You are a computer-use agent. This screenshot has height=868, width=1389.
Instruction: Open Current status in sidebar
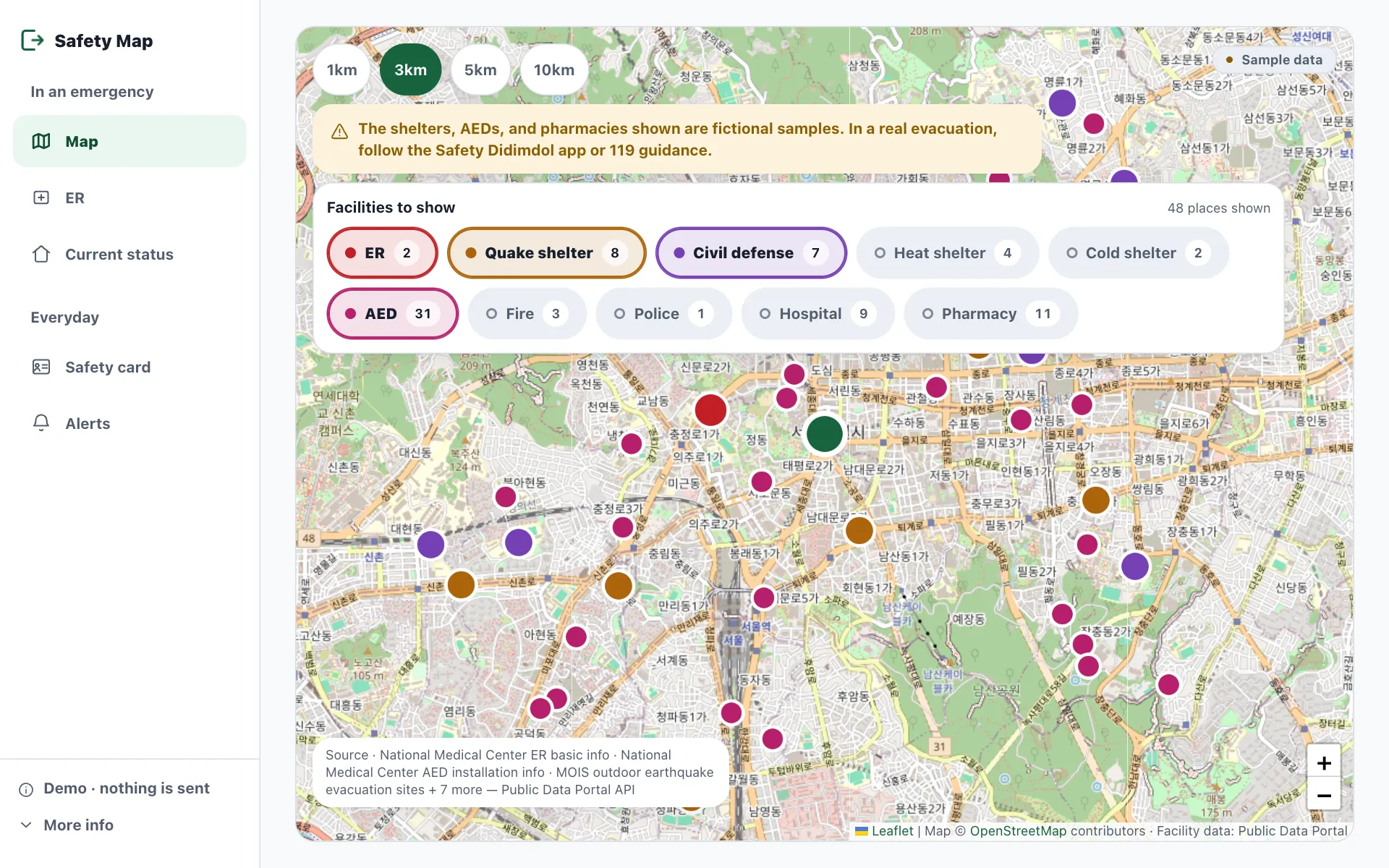click(129, 254)
